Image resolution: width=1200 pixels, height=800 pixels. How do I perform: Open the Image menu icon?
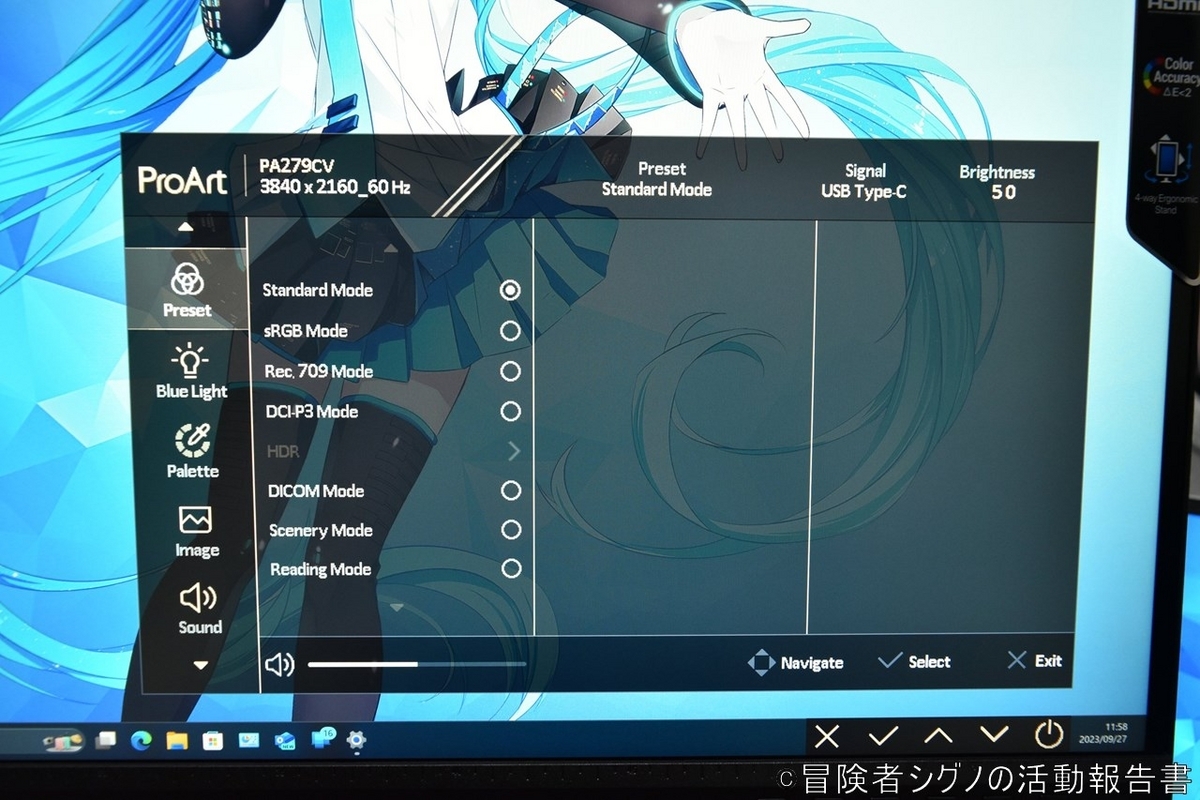click(195, 520)
